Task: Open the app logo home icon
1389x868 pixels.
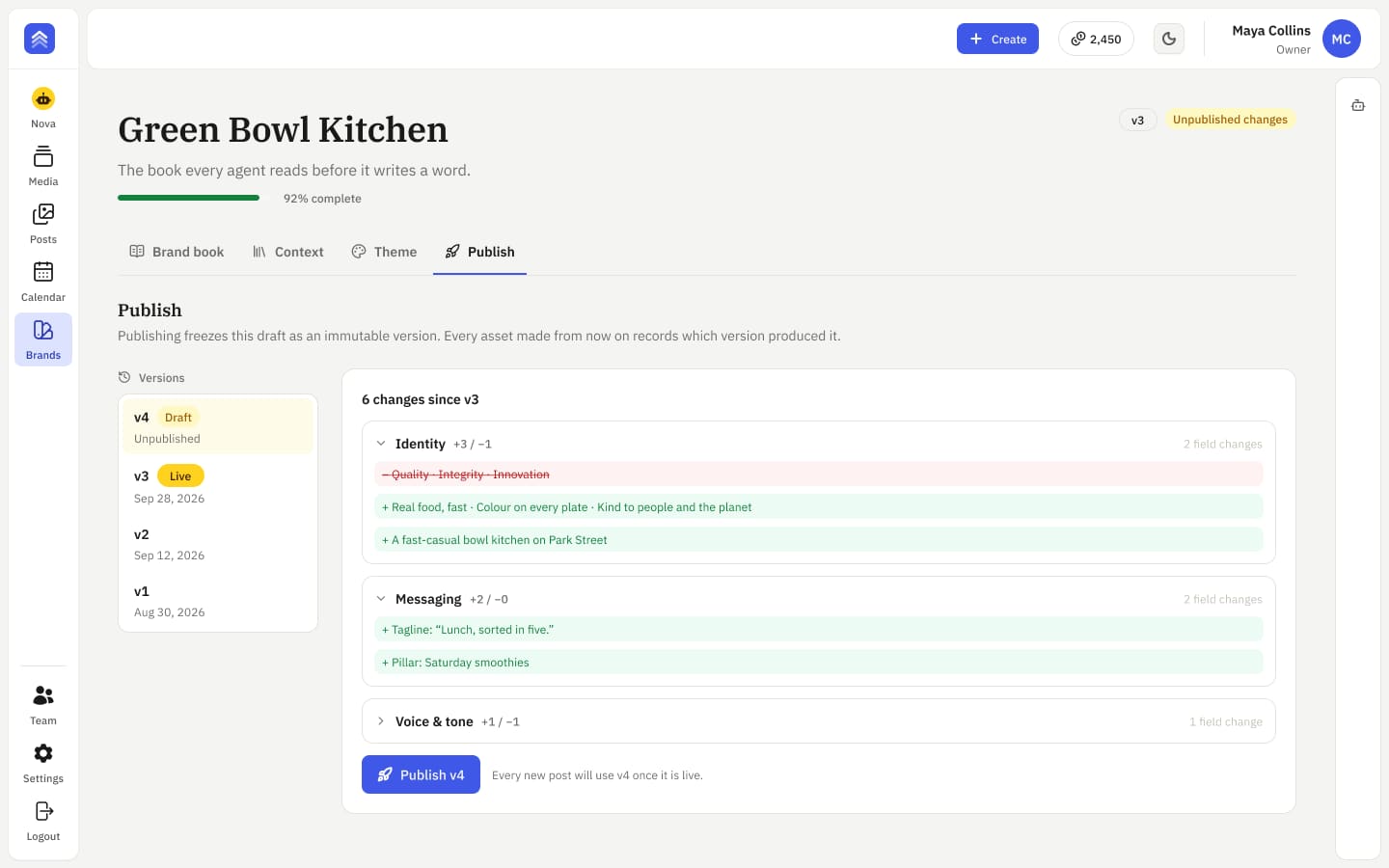Action: [40, 39]
